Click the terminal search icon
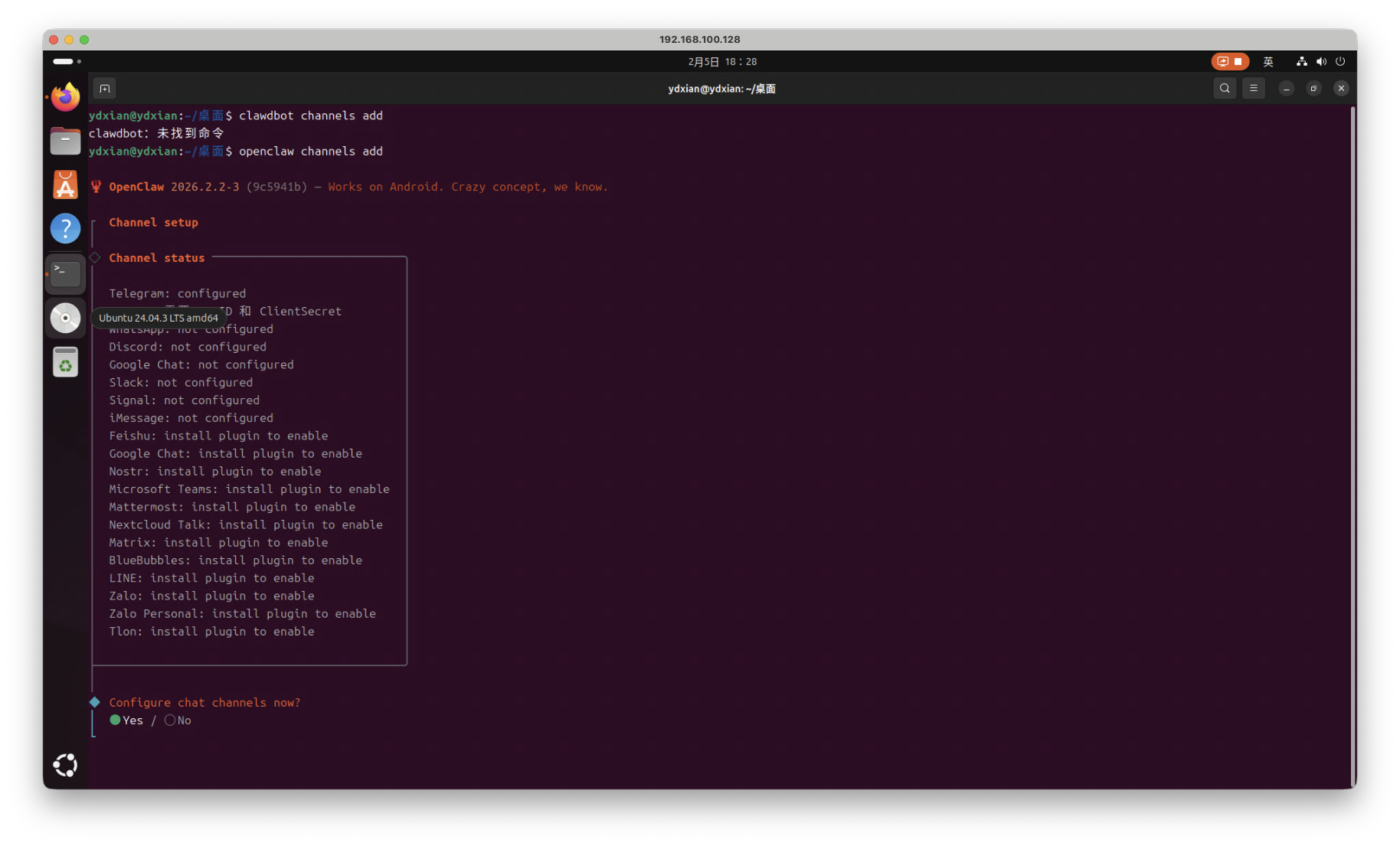The image size is (1400, 846). click(1225, 88)
